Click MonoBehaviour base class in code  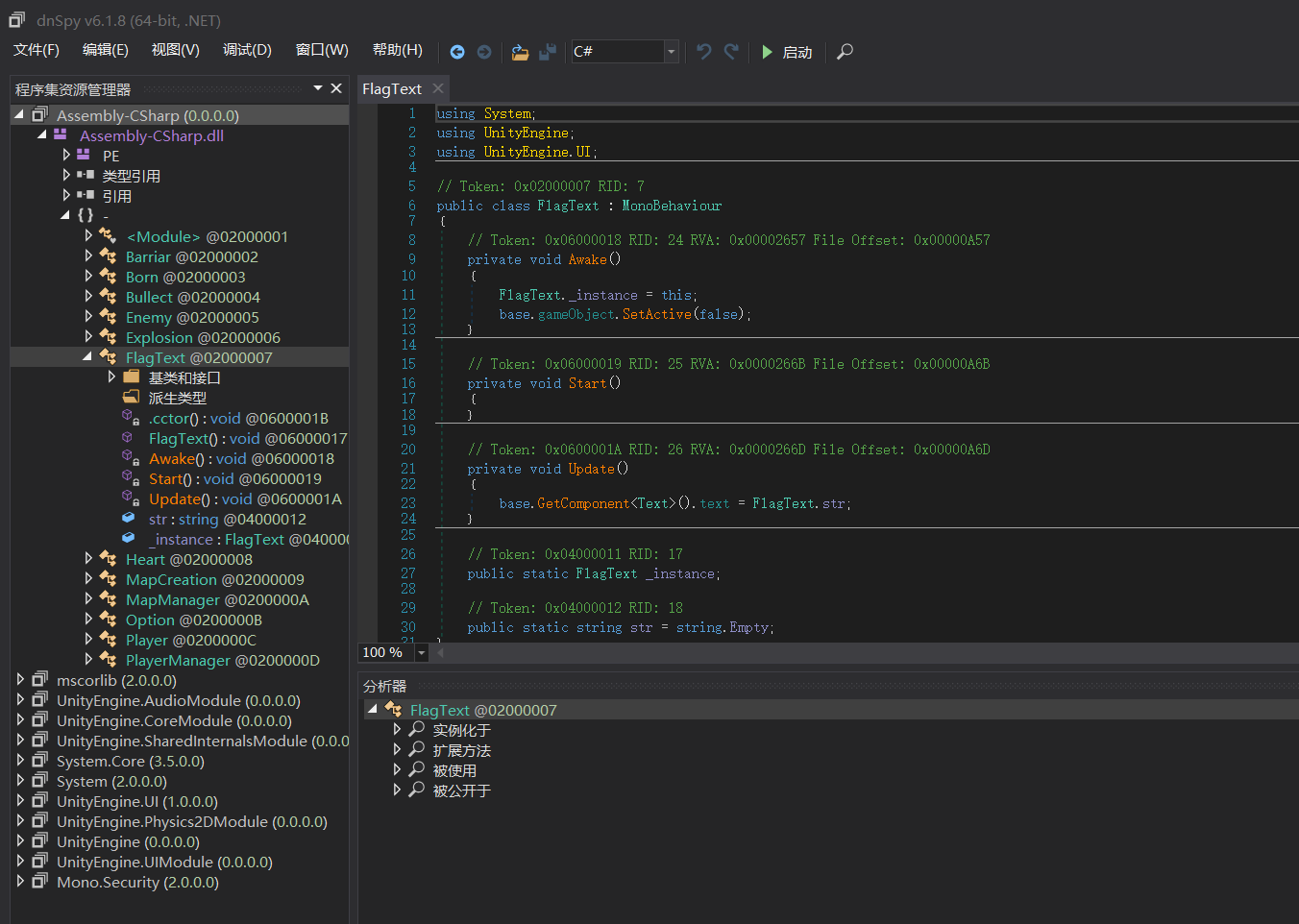point(672,206)
